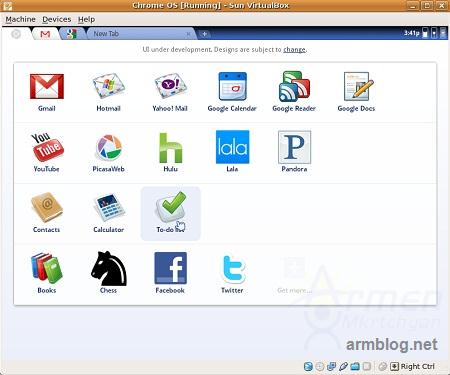The image size is (450, 375).
Task: Click the Chrome OS menu circle button
Action: [x=16, y=34]
